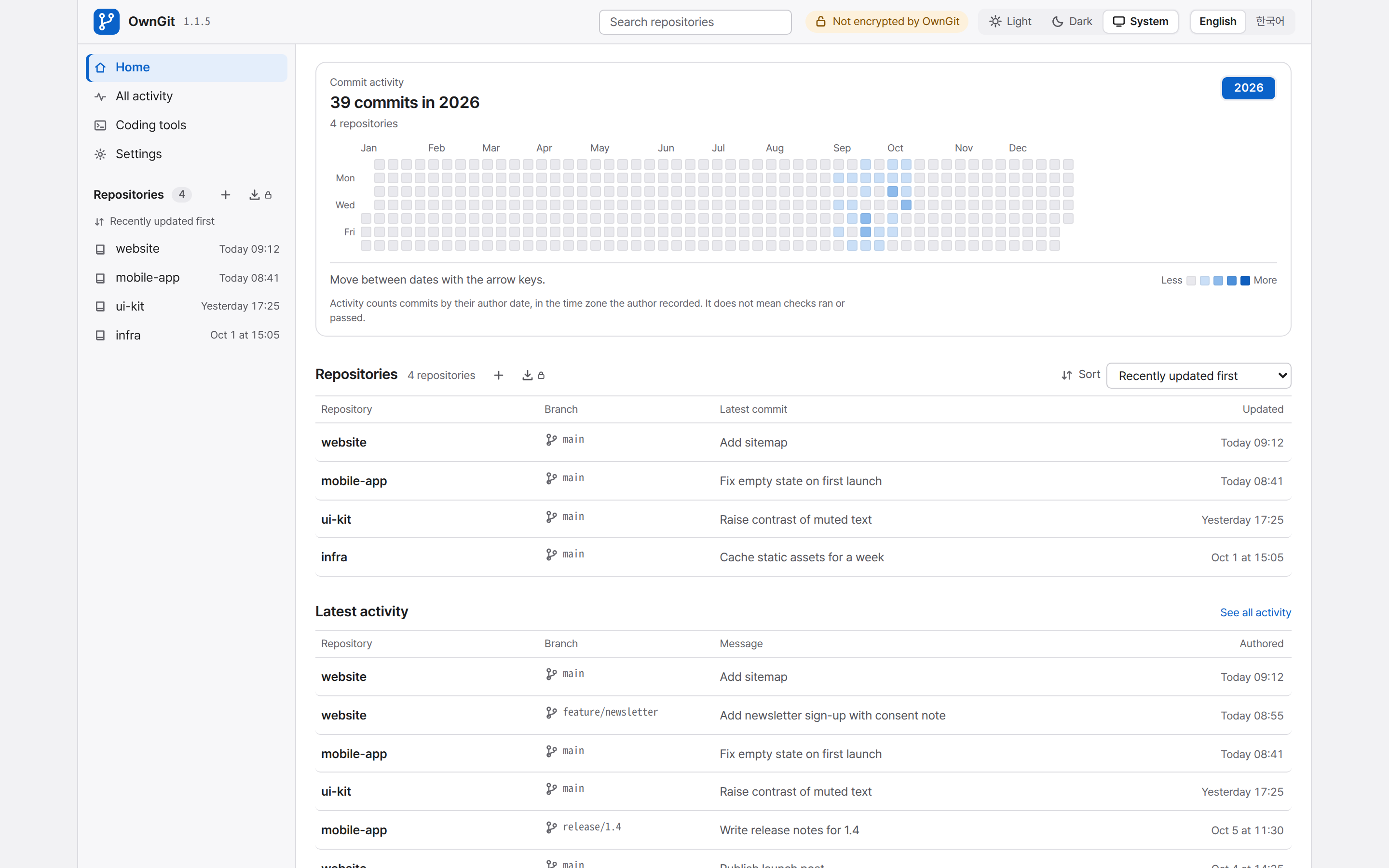Focus the Search repositories field
This screenshot has width=1389, height=868.
coord(695,22)
